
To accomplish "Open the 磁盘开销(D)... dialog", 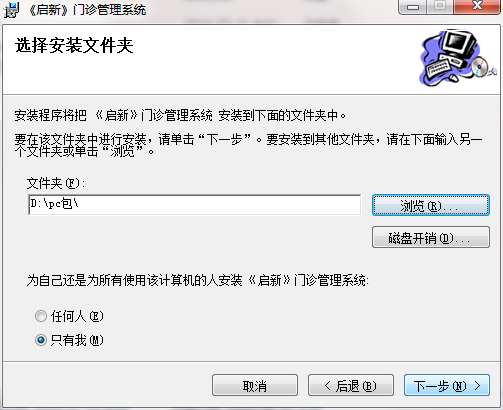I will click(x=431, y=237).
